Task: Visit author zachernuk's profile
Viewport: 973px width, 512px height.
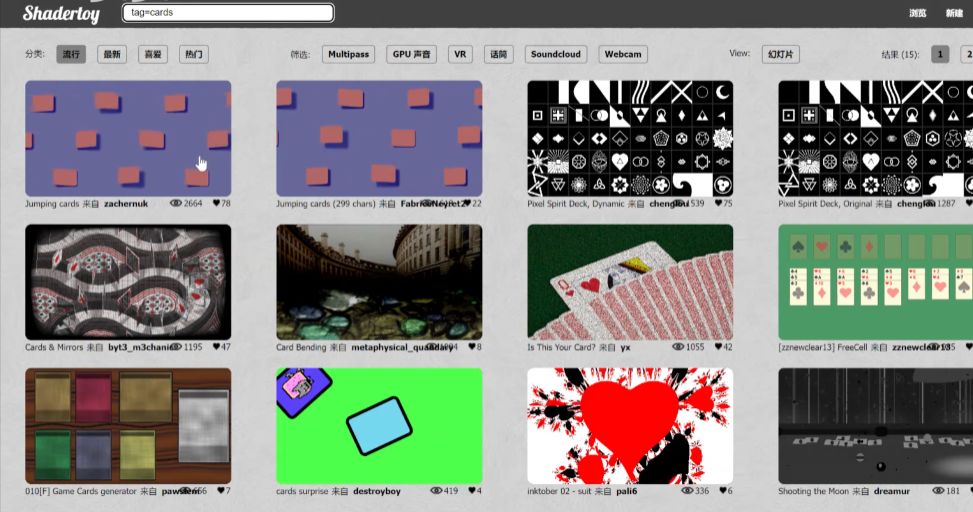Action: (126, 204)
